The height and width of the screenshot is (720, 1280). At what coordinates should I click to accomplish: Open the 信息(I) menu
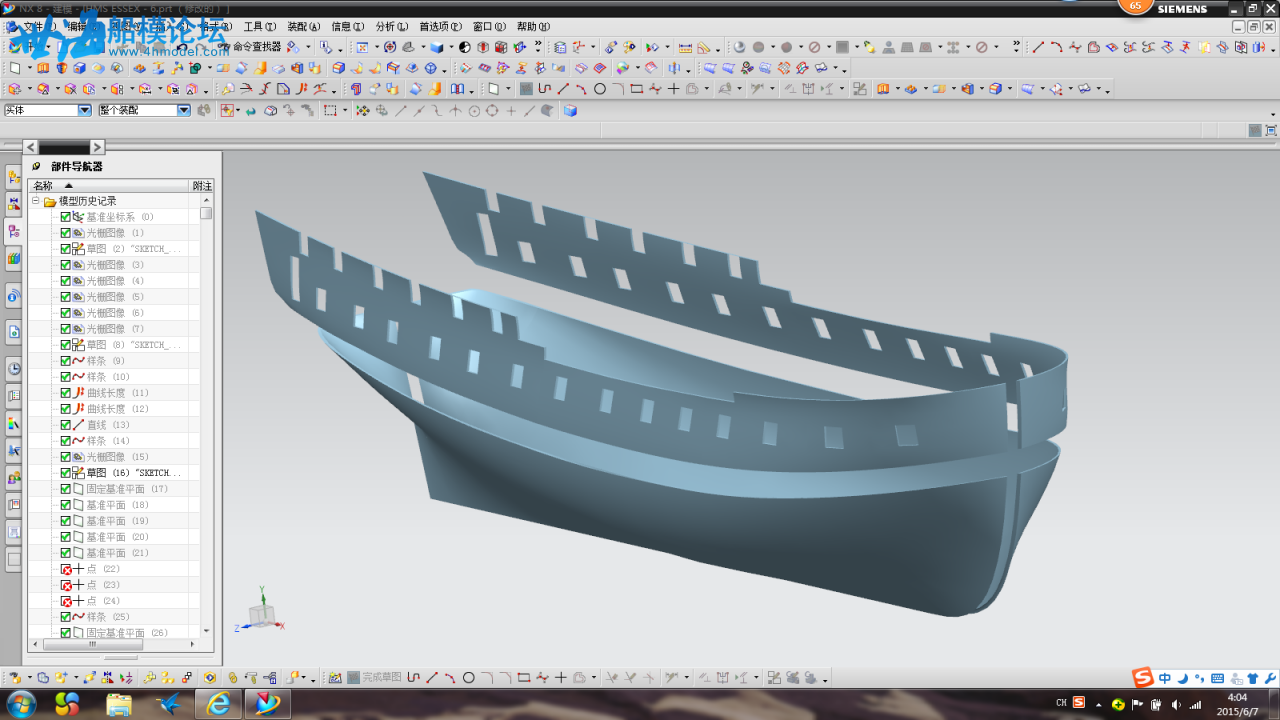(x=347, y=27)
